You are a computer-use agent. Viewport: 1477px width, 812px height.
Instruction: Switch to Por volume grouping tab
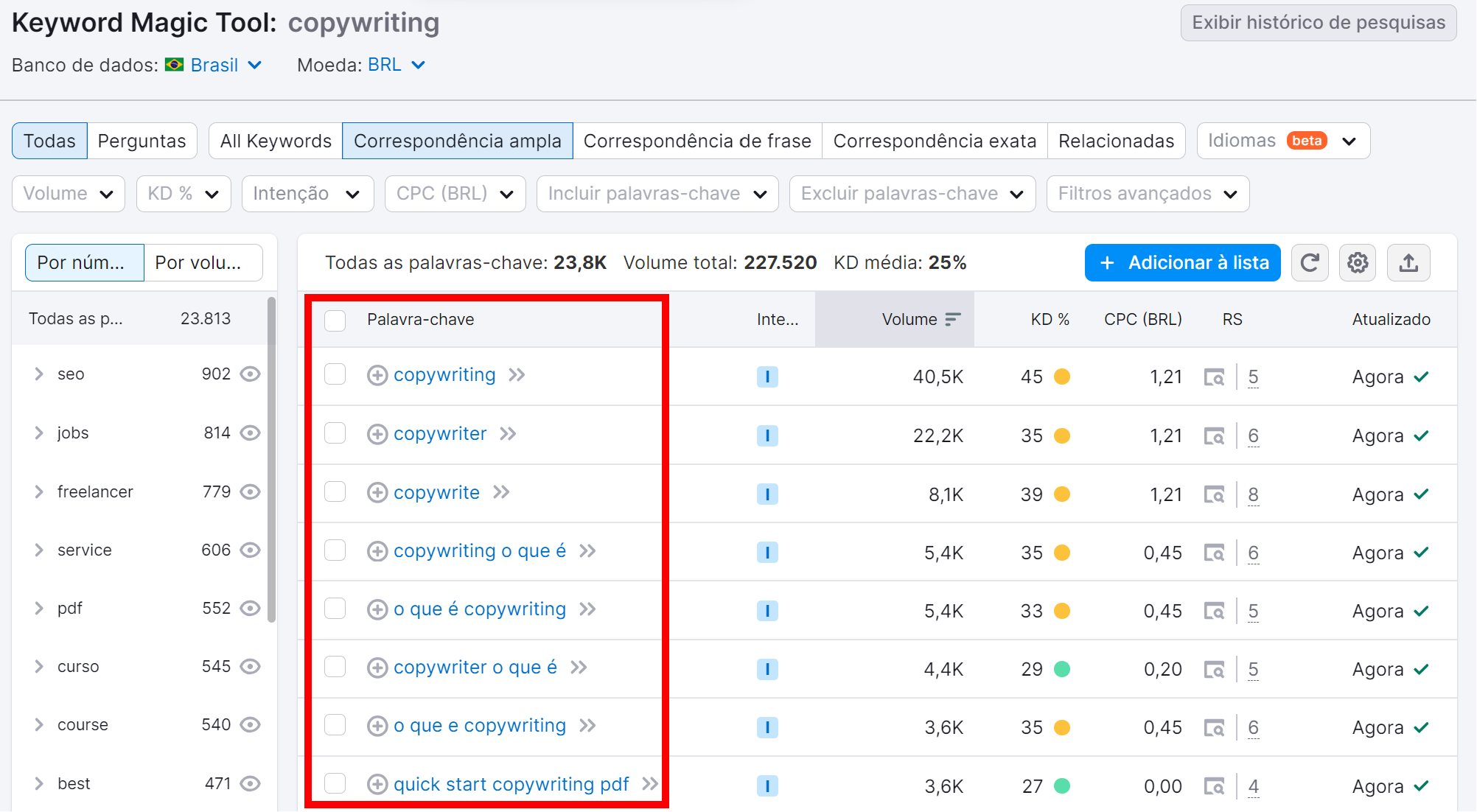pos(203,263)
